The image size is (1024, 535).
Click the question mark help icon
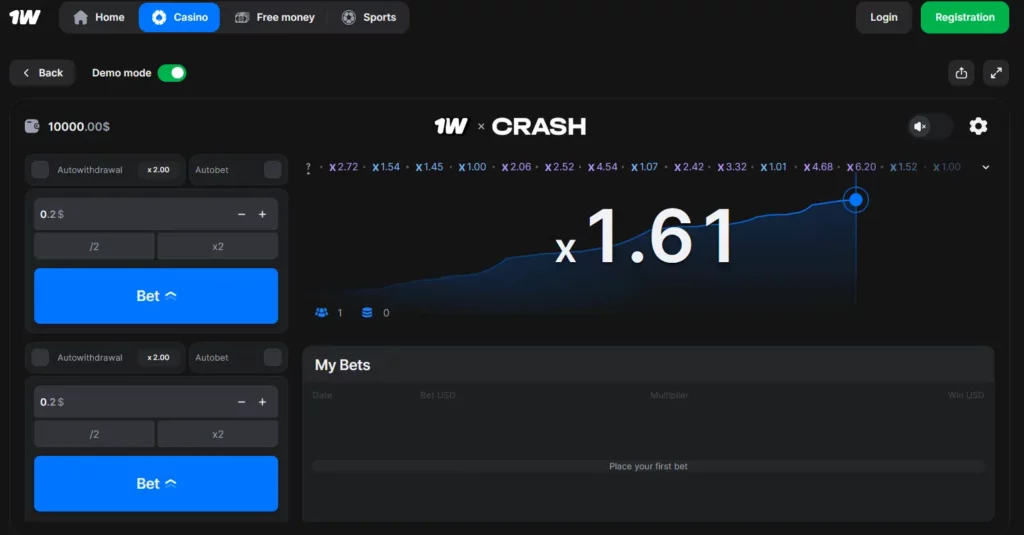click(x=308, y=168)
